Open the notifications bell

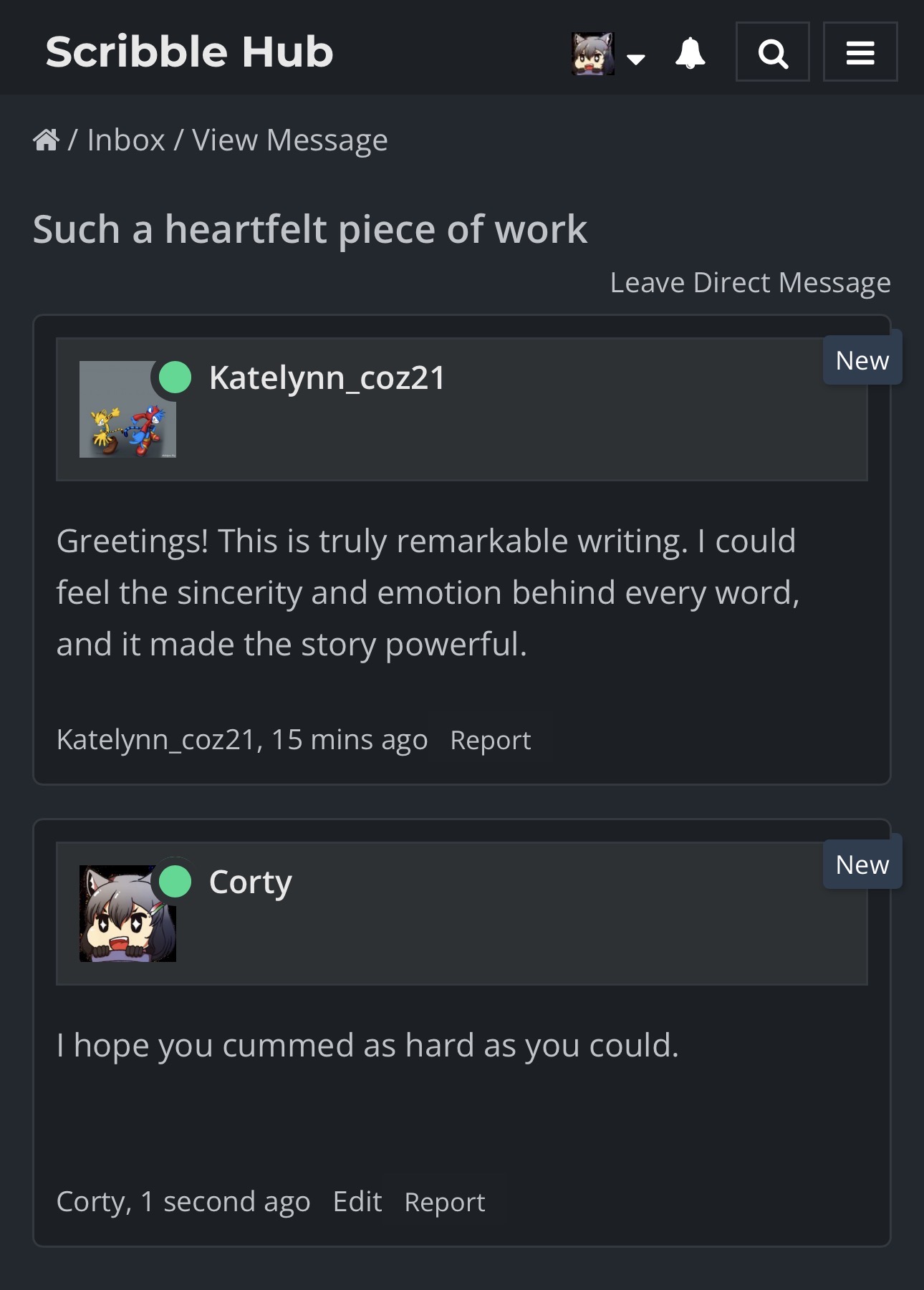point(690,53)
